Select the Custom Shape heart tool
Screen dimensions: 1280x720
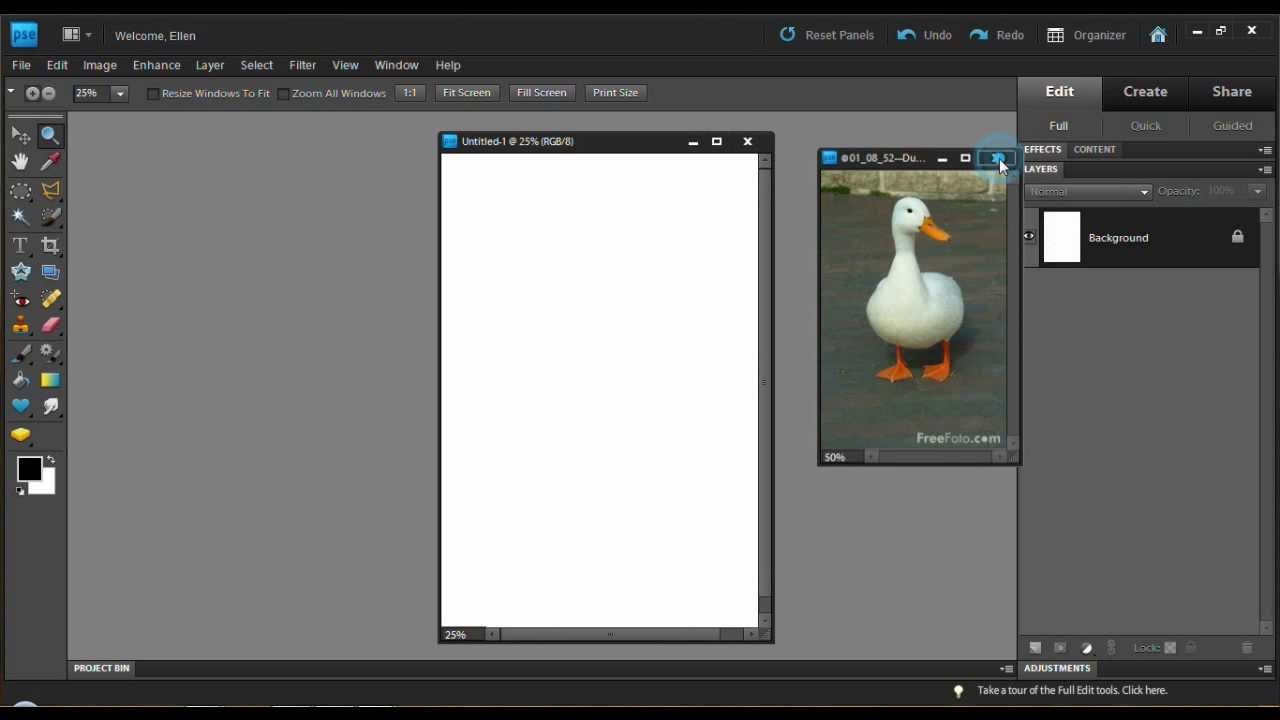point(20,407)
